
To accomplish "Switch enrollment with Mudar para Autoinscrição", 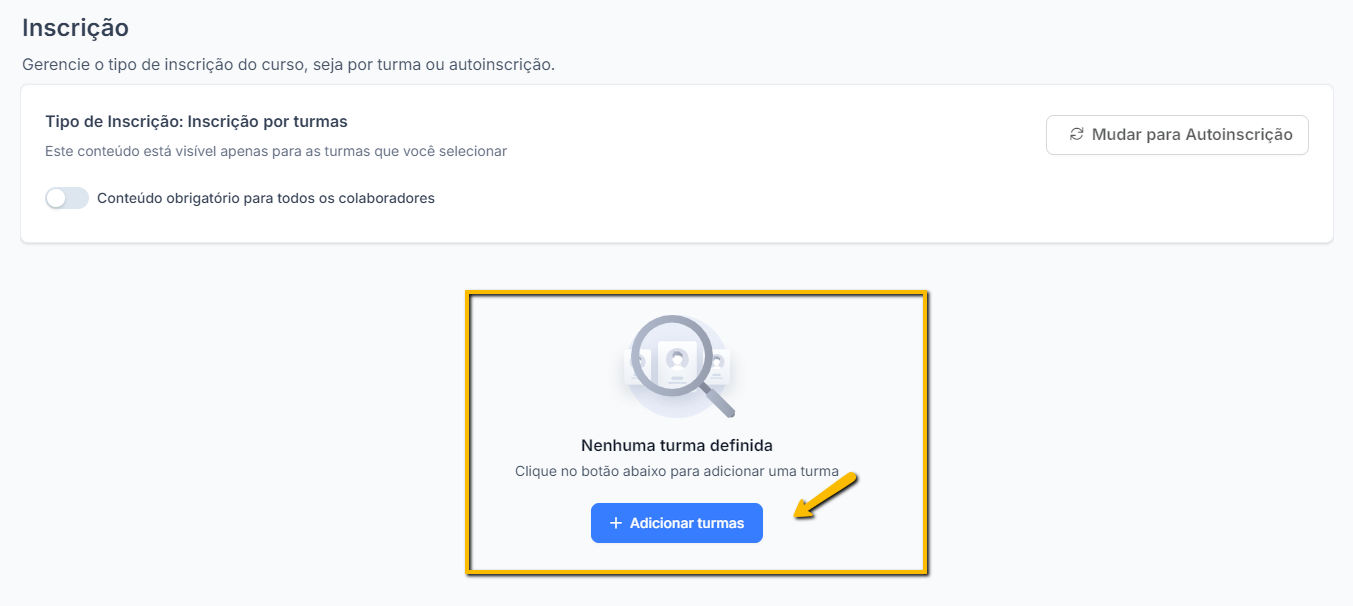I will point(1177,135).
